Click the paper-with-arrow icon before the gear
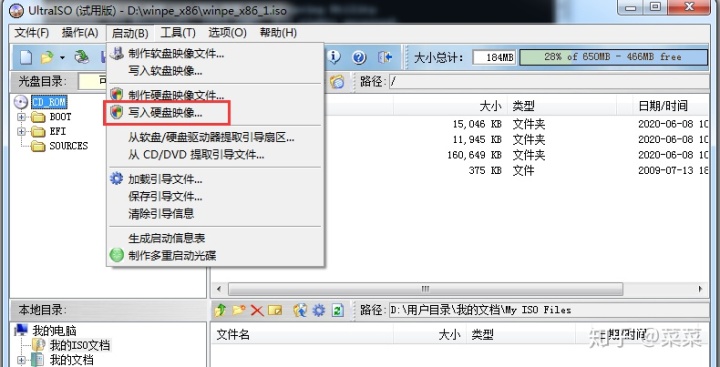This screenshot has width=720, height=367. 300,311
